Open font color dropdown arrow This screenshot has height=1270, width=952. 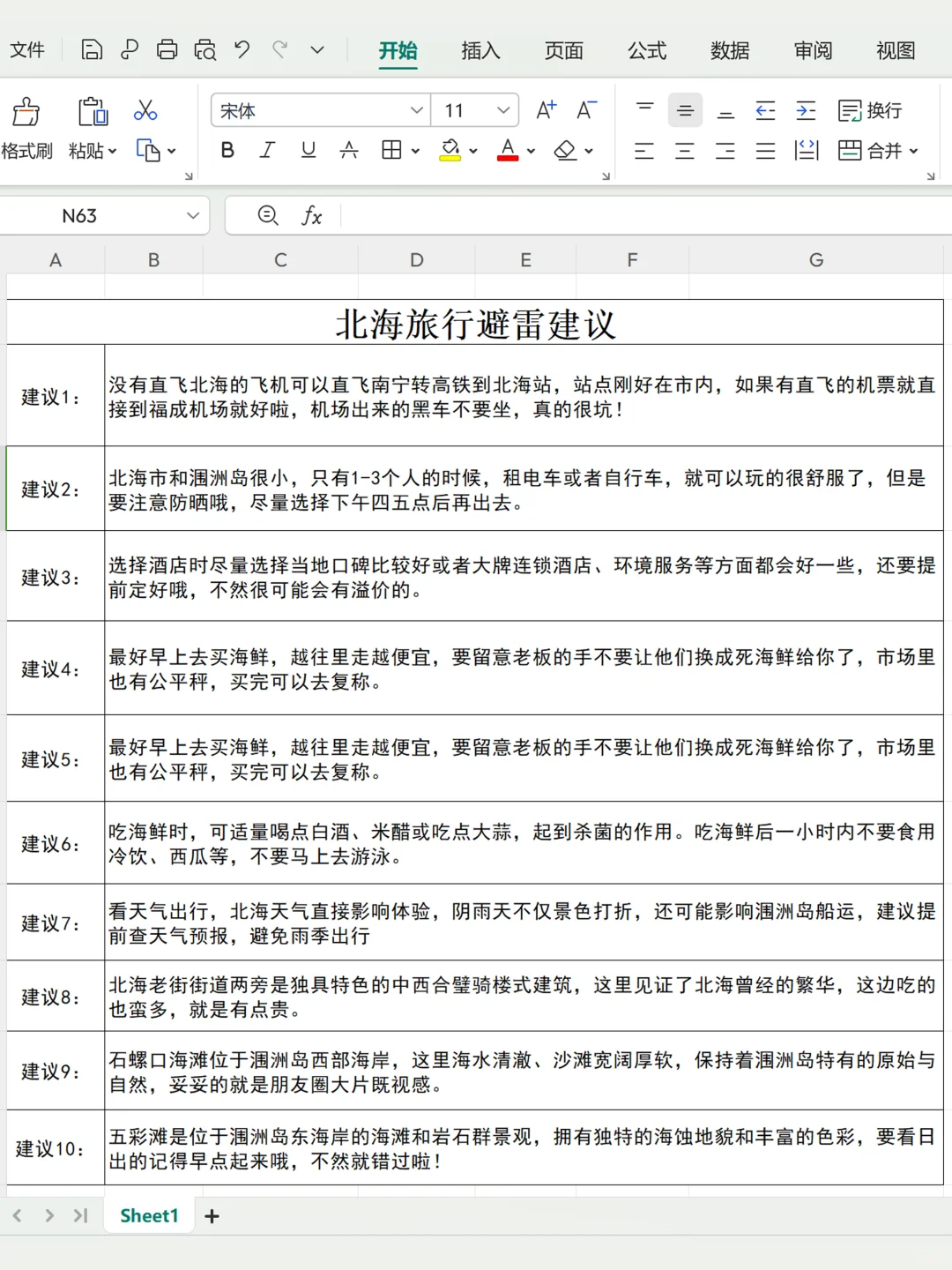[x=531, y=152]
